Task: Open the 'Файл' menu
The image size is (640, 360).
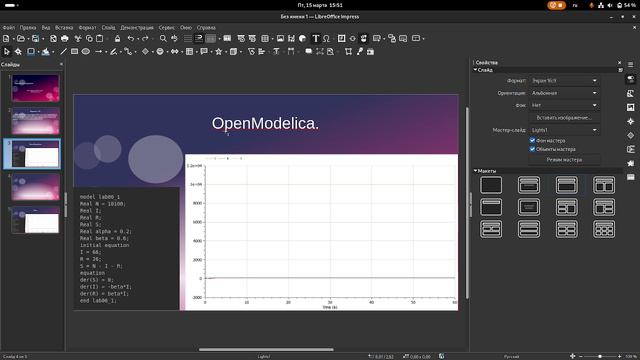Action: 8,27
